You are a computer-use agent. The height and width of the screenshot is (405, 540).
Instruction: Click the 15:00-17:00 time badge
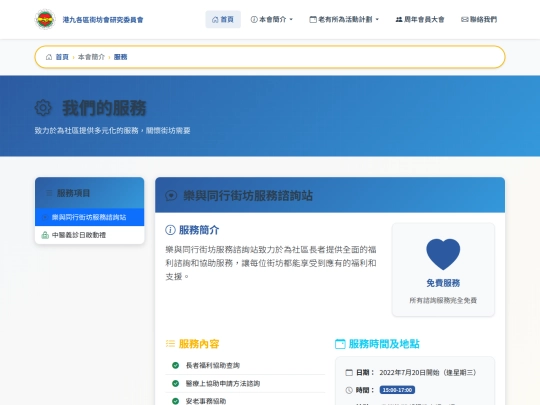[397, 390]
